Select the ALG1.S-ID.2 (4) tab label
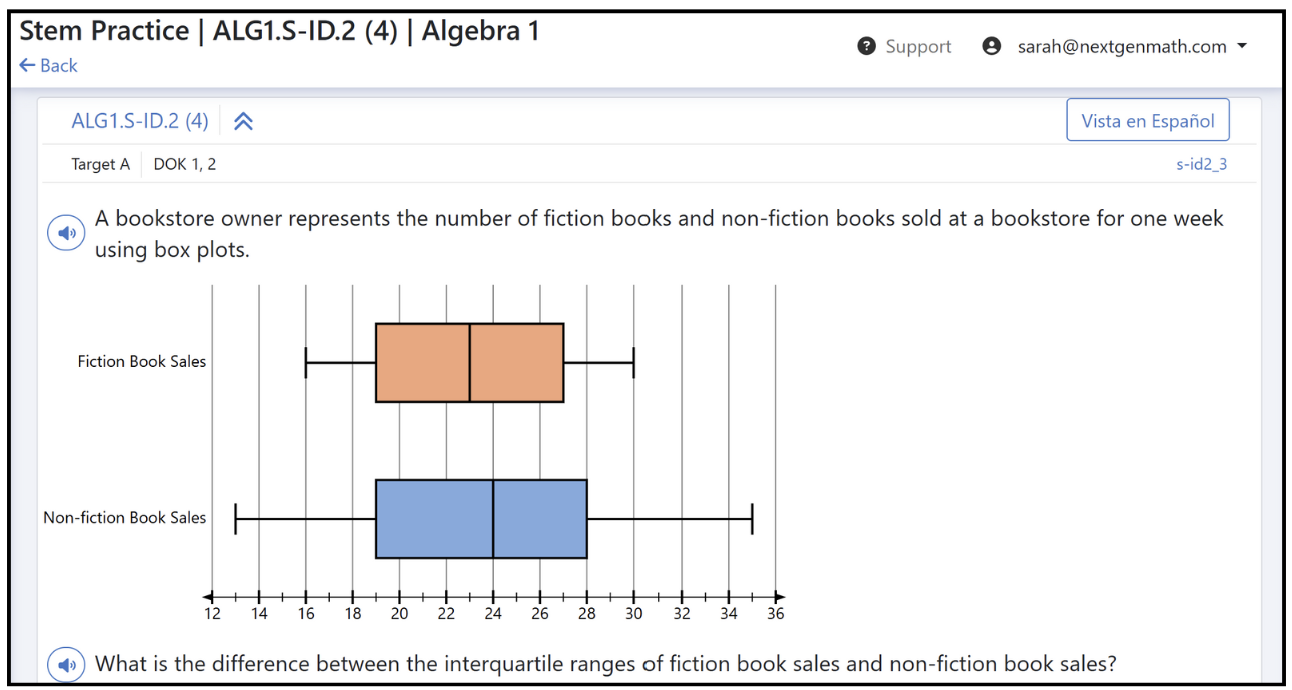The width and height of the screenshot is (1292, 690). point(140,121)
